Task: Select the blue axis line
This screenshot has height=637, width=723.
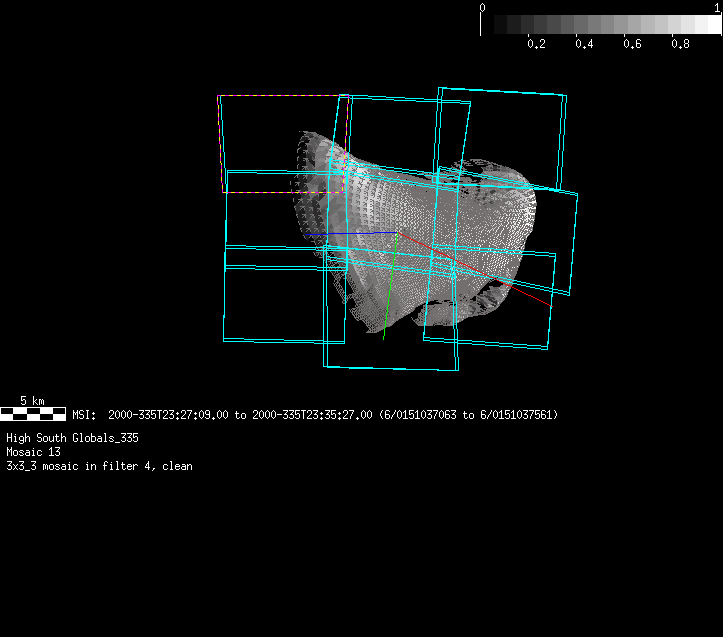Action: [x=350, y=234]
